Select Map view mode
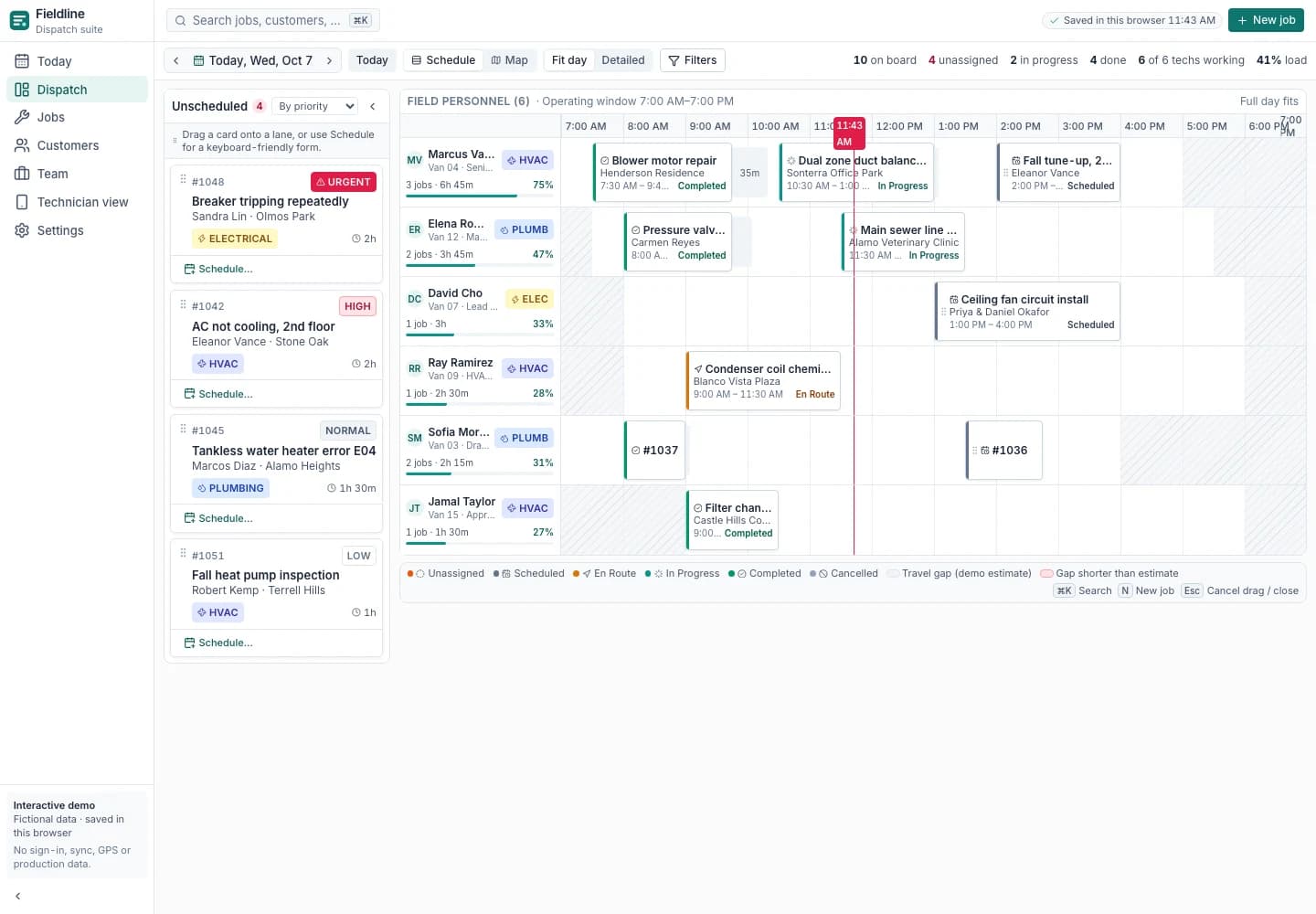1316x914 pixels. [509, 60]
